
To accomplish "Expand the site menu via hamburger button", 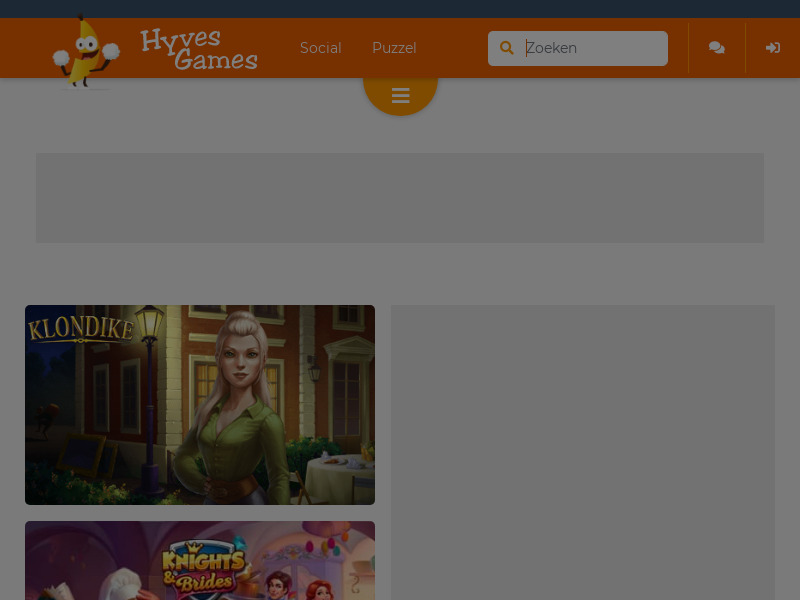I will tap(400, 96).
